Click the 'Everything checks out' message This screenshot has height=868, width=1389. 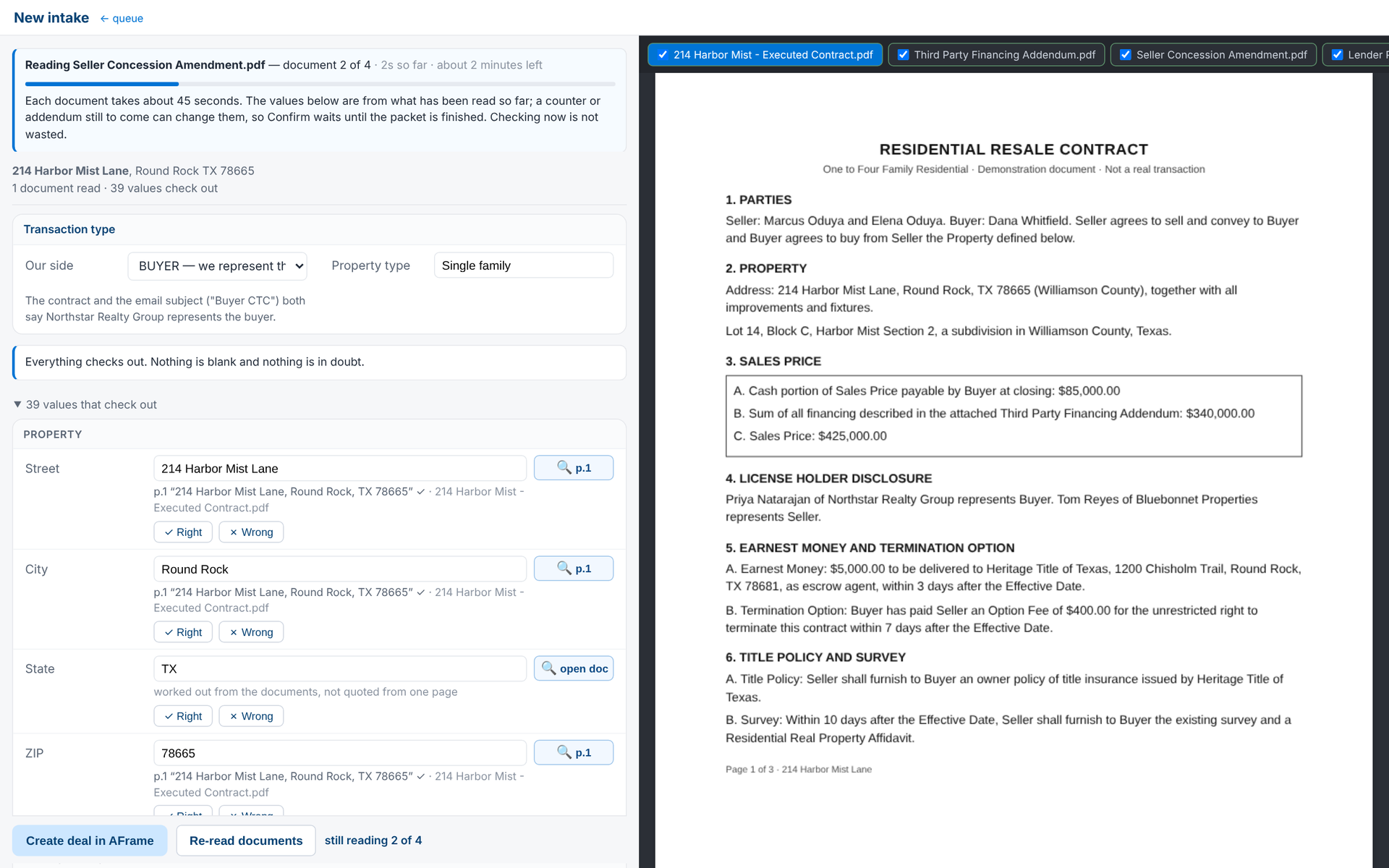tap(320, 362)
